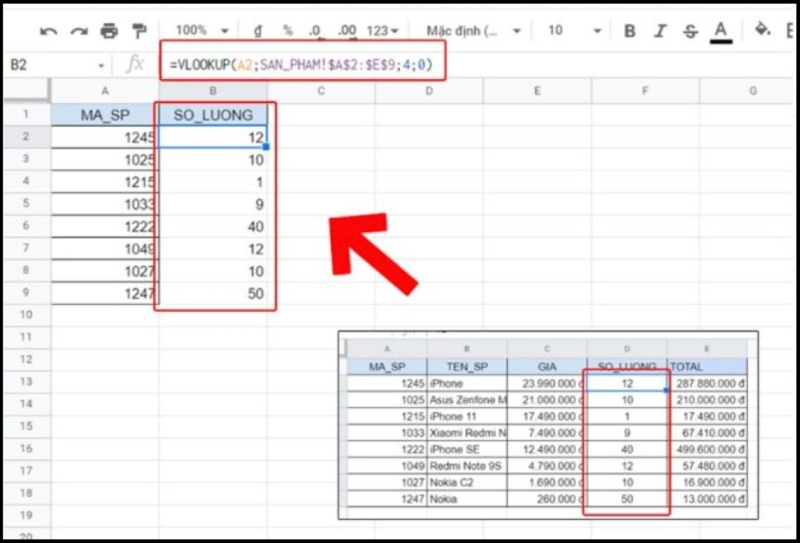800x543 pixels.
Task: Click the Print icon
Action: point(109,31)
